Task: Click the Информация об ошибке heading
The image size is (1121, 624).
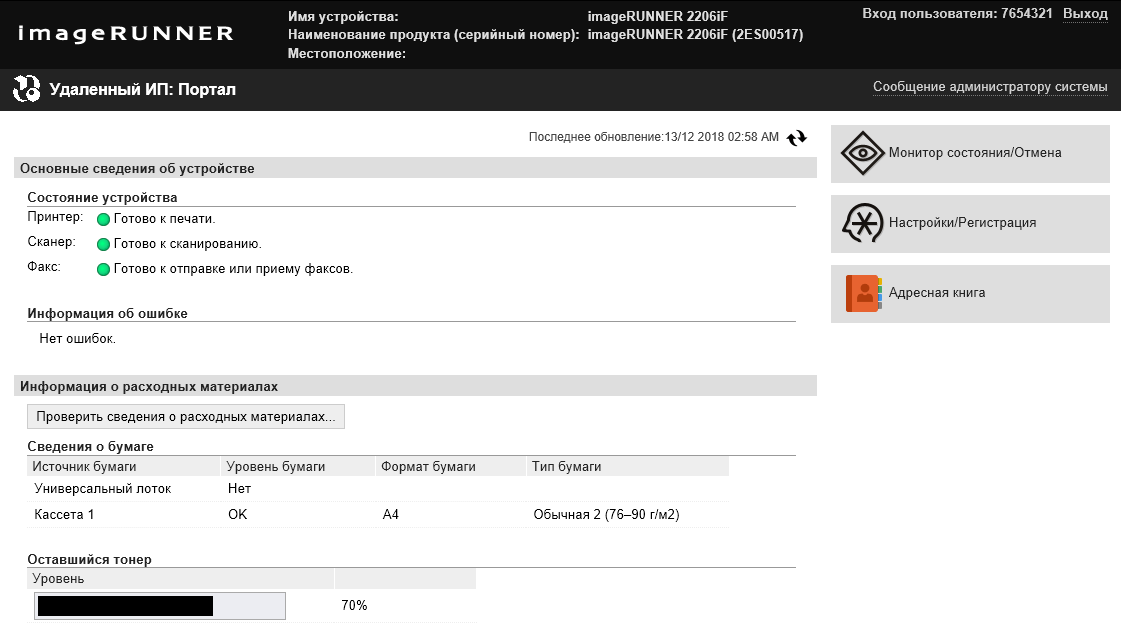Action: pyautogui.click(x=107, y=314)
